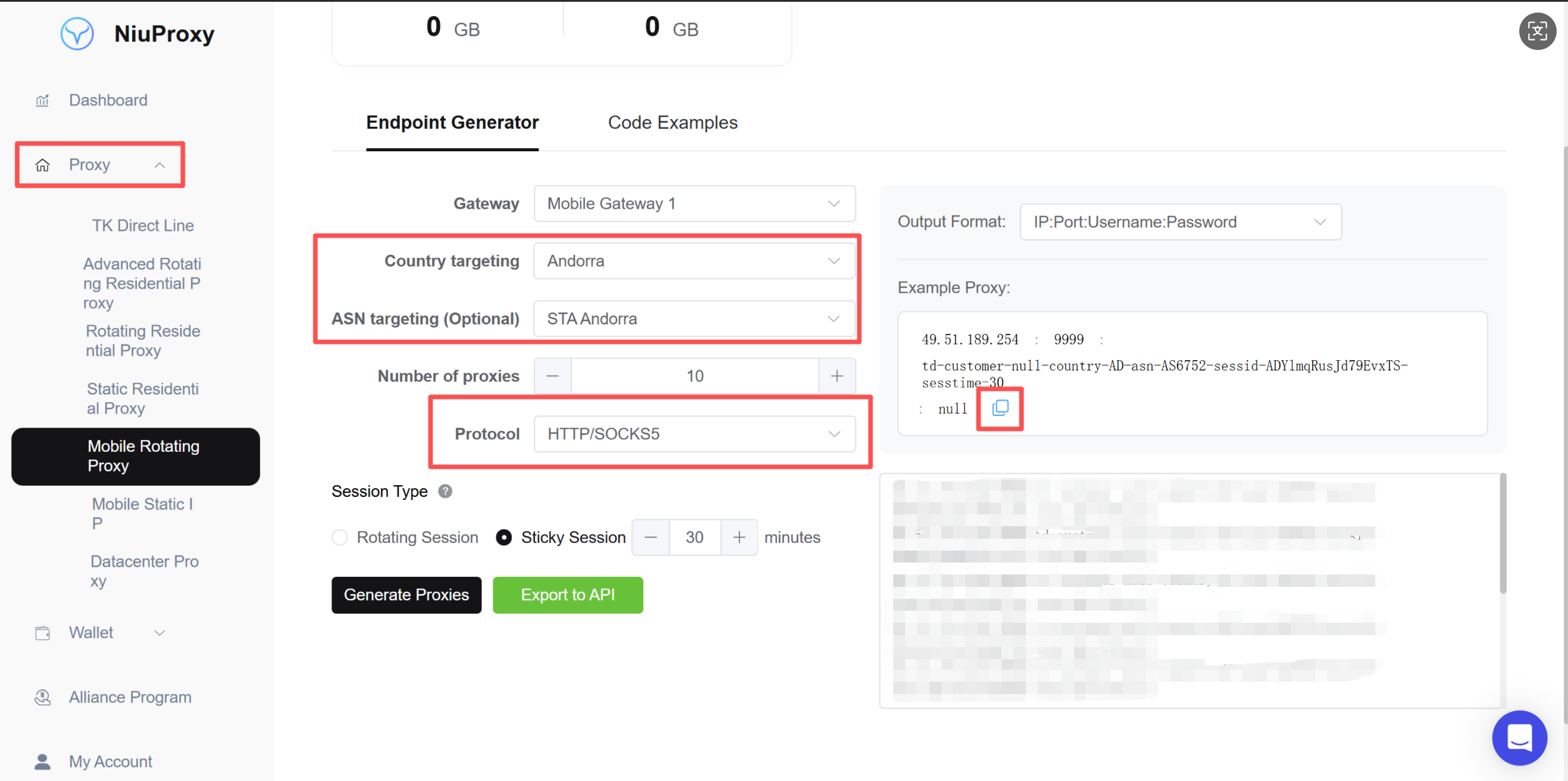The image size is (1568, 781).
Task: Click the Alliance Program icon
Action: click(x=42, y=698)
